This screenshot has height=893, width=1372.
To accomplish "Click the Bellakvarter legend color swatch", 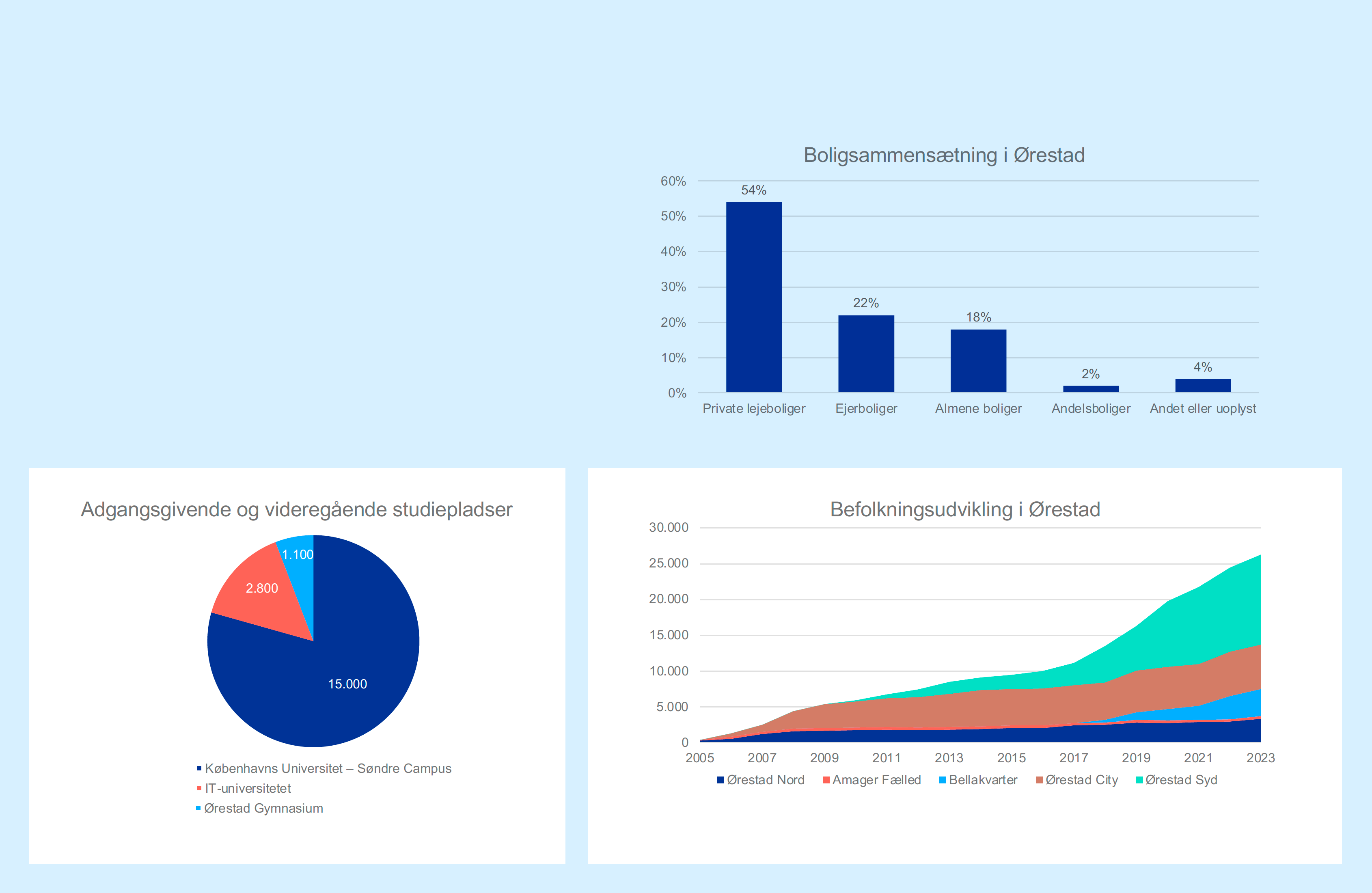I will (943, 780).
